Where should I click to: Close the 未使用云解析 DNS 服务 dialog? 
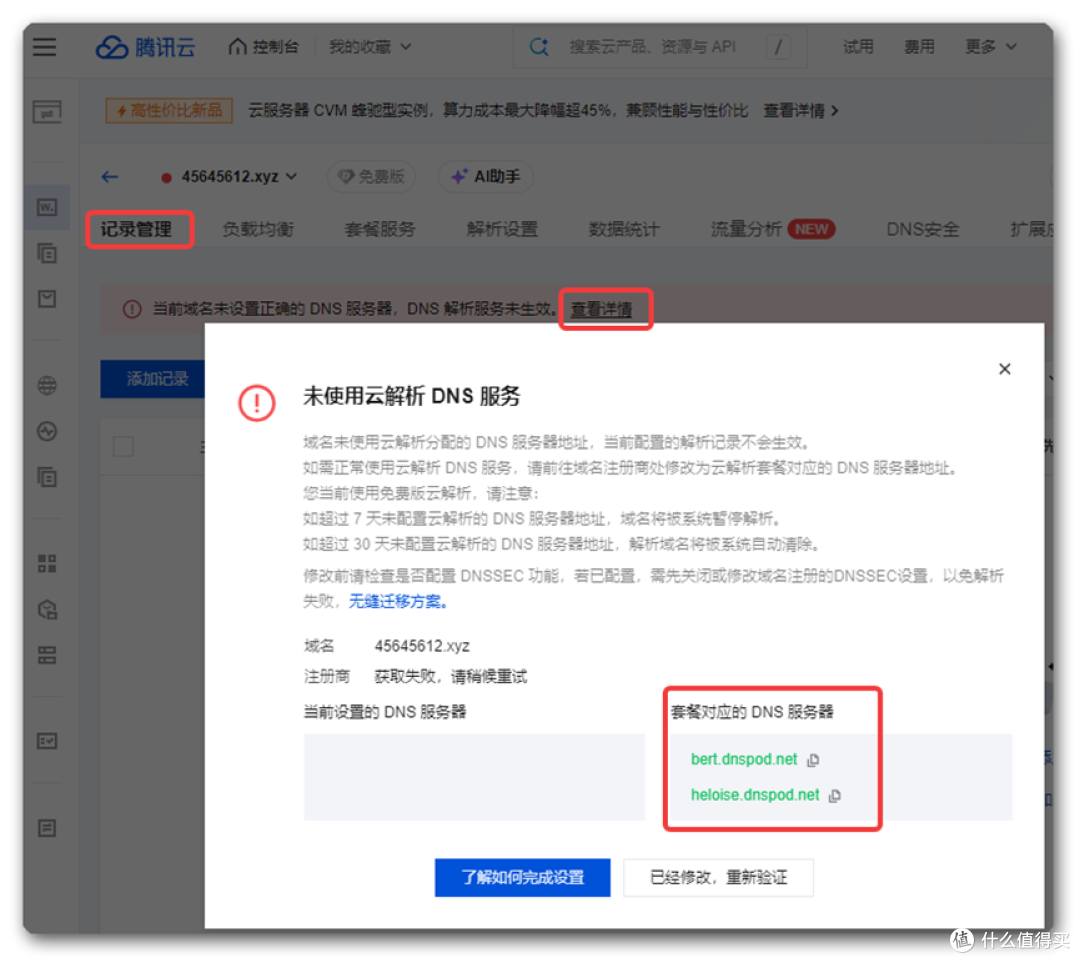click(x=1004, y=369)
